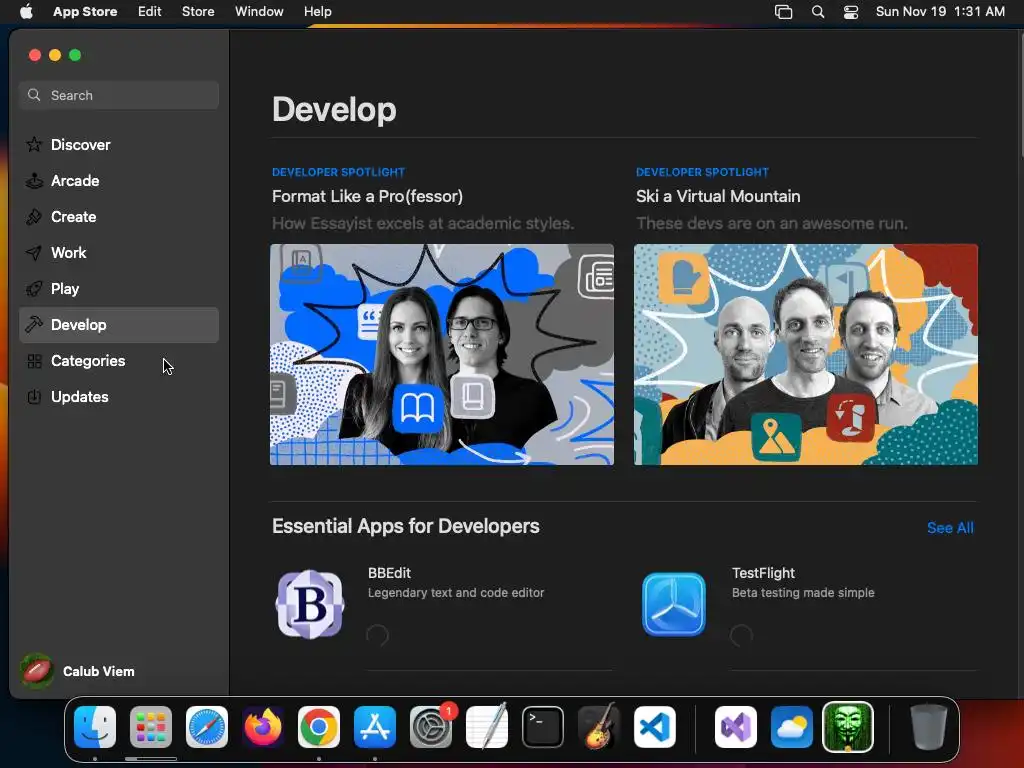This screenshot has width=1024, height=768.
Task: Click the BBEdit loading download button
Action: click(377, 635)
